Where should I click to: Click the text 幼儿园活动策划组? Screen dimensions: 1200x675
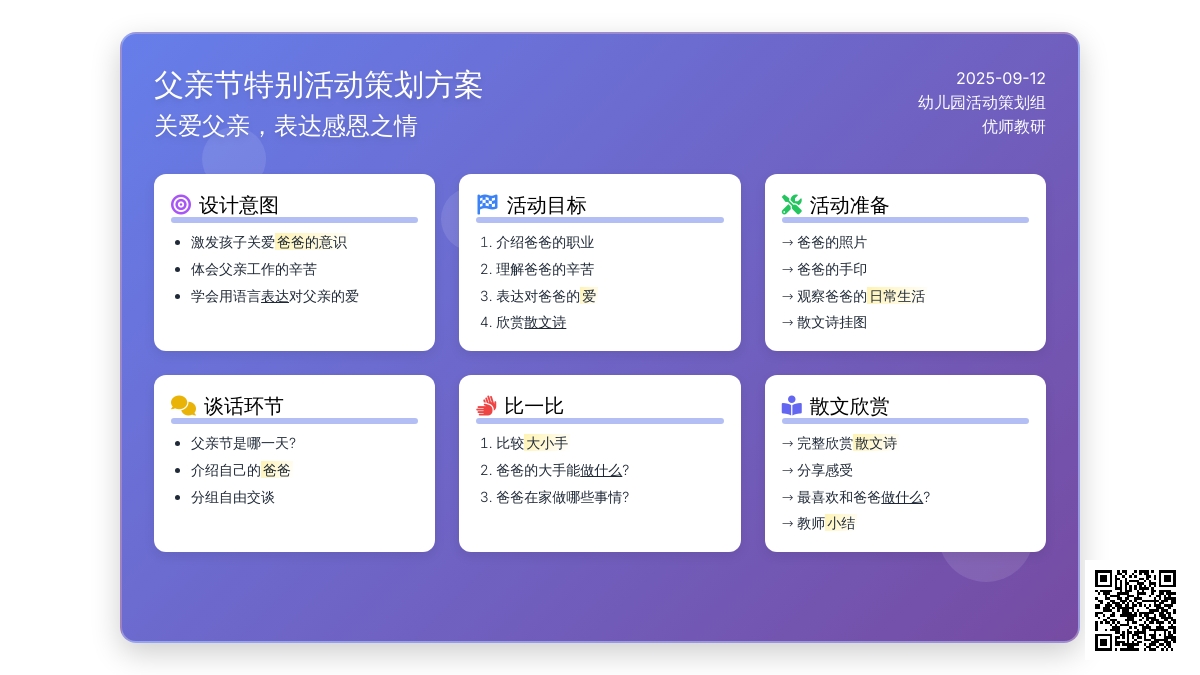pyautogui.click(x=982, y=102)
